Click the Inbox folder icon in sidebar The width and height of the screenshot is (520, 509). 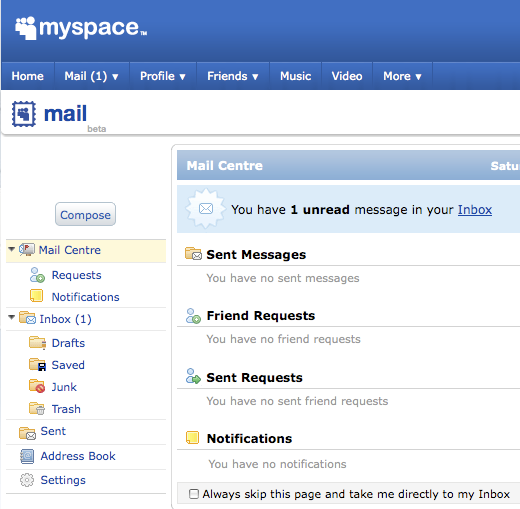(27, 318)
